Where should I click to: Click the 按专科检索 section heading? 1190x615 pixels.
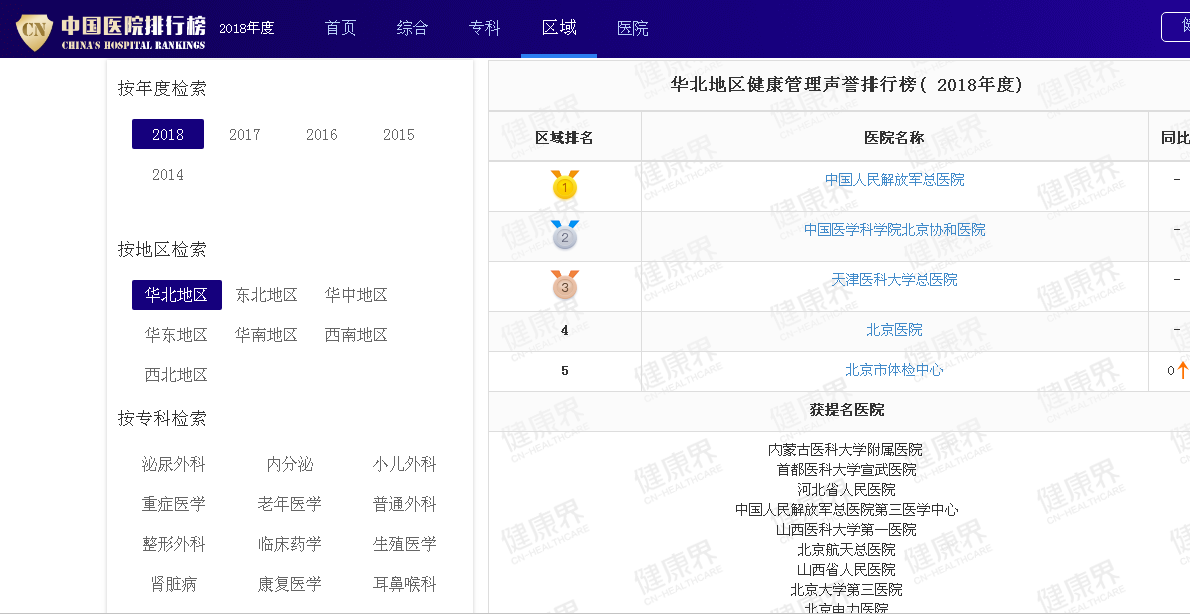click(162, 418)
